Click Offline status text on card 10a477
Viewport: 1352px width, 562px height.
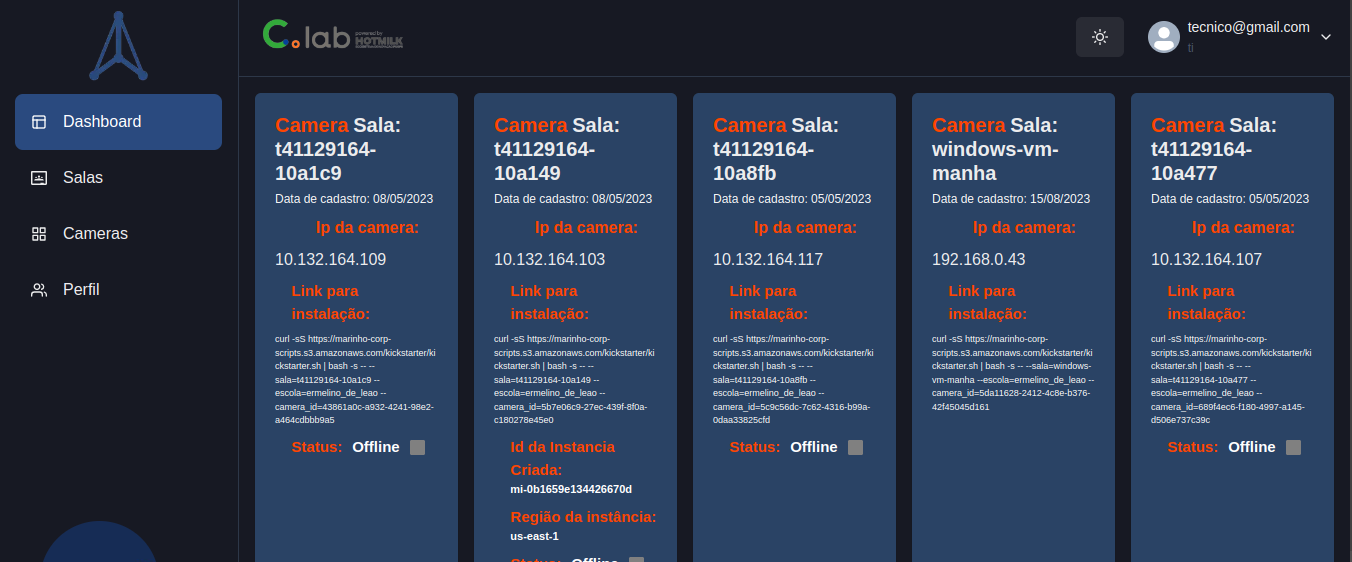pos(1252,447)
